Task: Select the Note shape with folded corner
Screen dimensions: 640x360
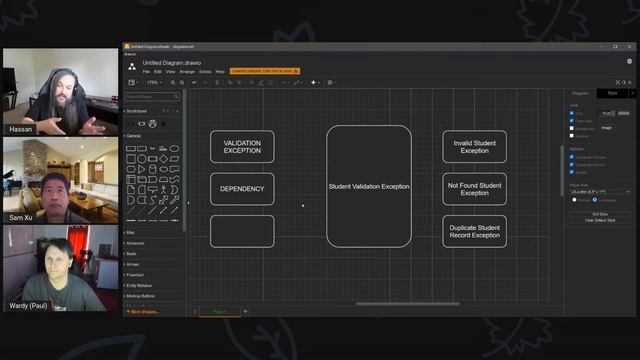Action: point(131,190)
